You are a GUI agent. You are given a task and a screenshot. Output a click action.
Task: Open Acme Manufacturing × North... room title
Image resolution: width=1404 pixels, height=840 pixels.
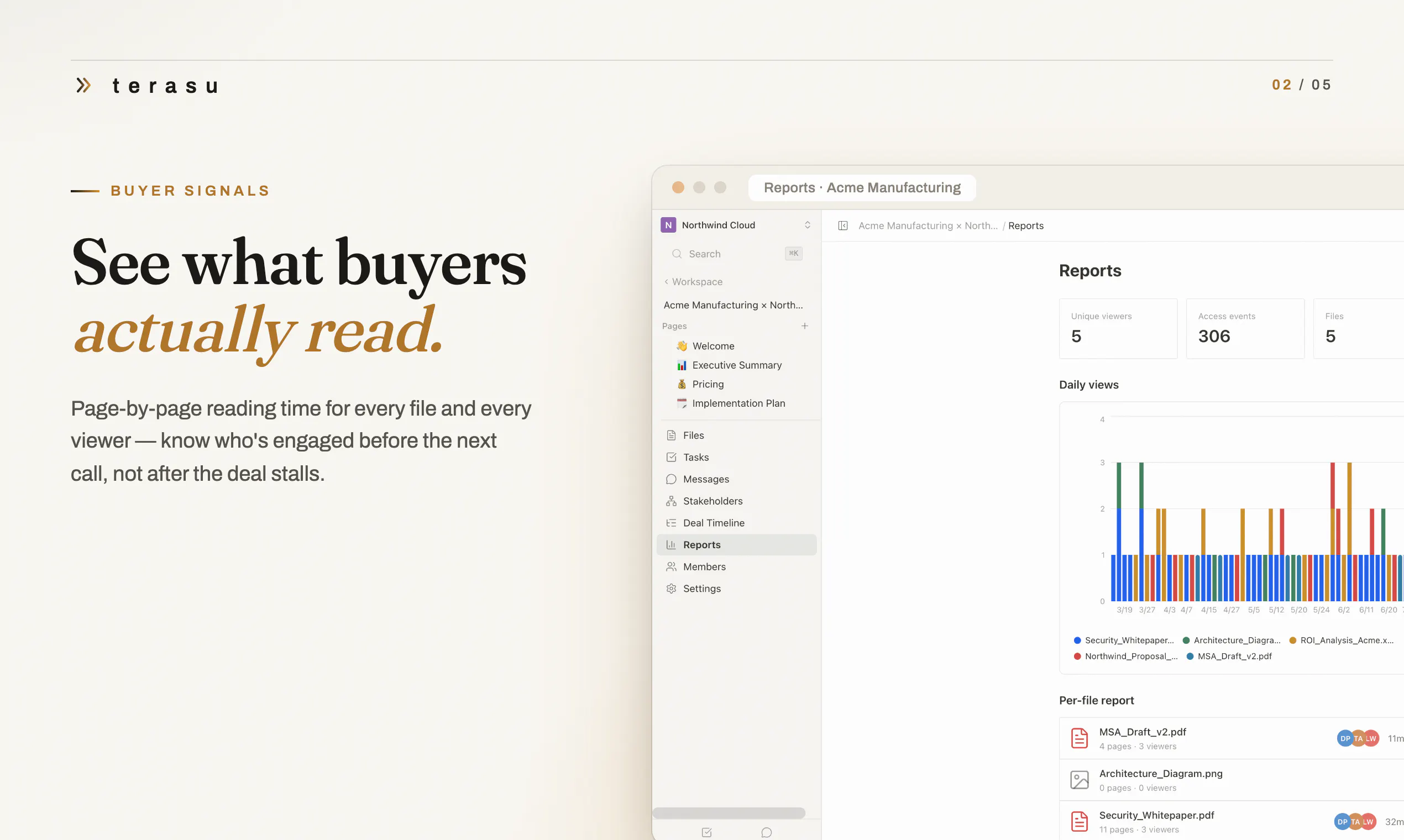point(733,305)
